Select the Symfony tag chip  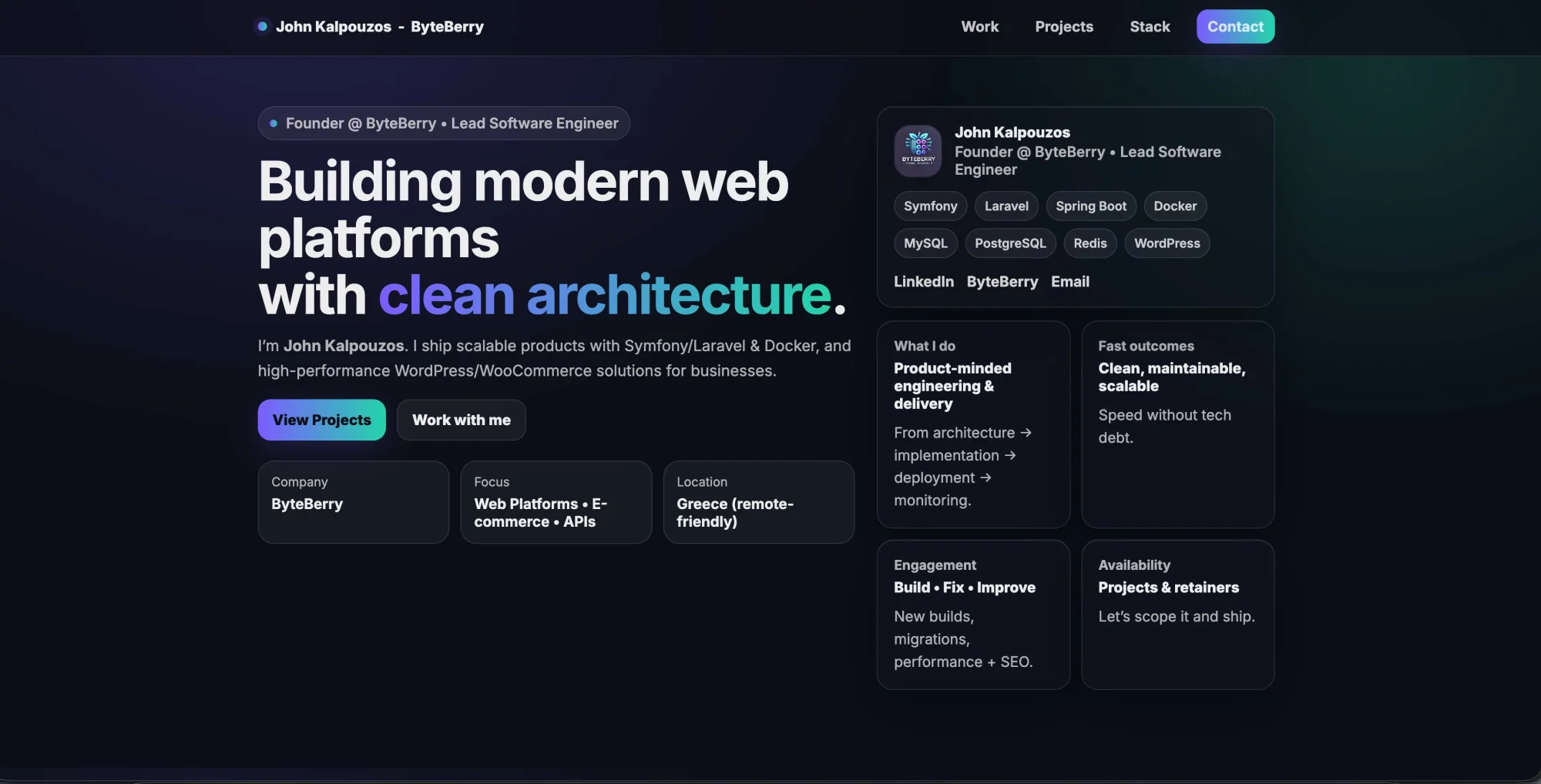point(930,206)
